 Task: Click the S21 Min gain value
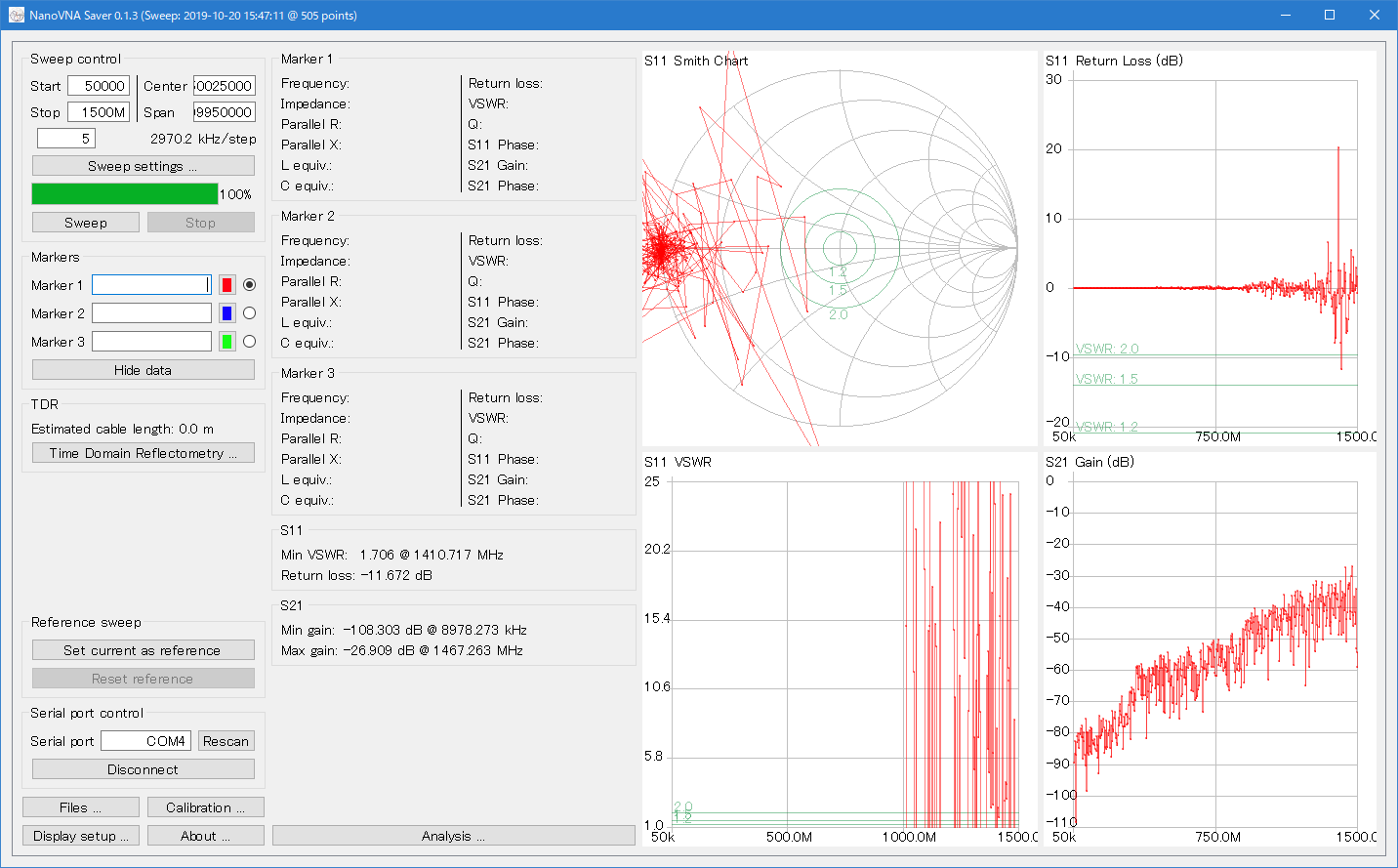pyautogui.click(x=434, y=630)
